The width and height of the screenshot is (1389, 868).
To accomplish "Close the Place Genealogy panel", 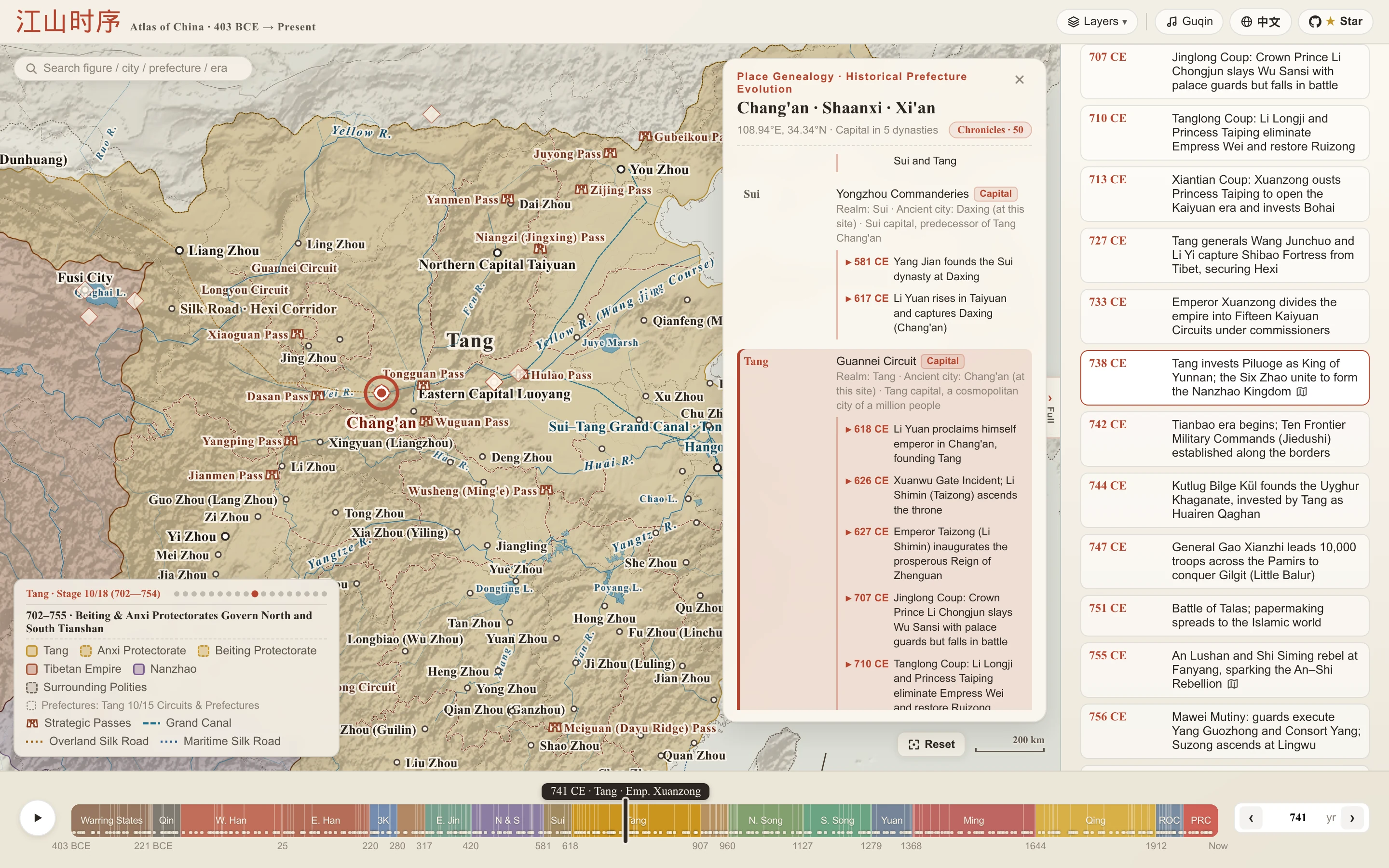I will pyautogui.click(x=1020, y=80).
